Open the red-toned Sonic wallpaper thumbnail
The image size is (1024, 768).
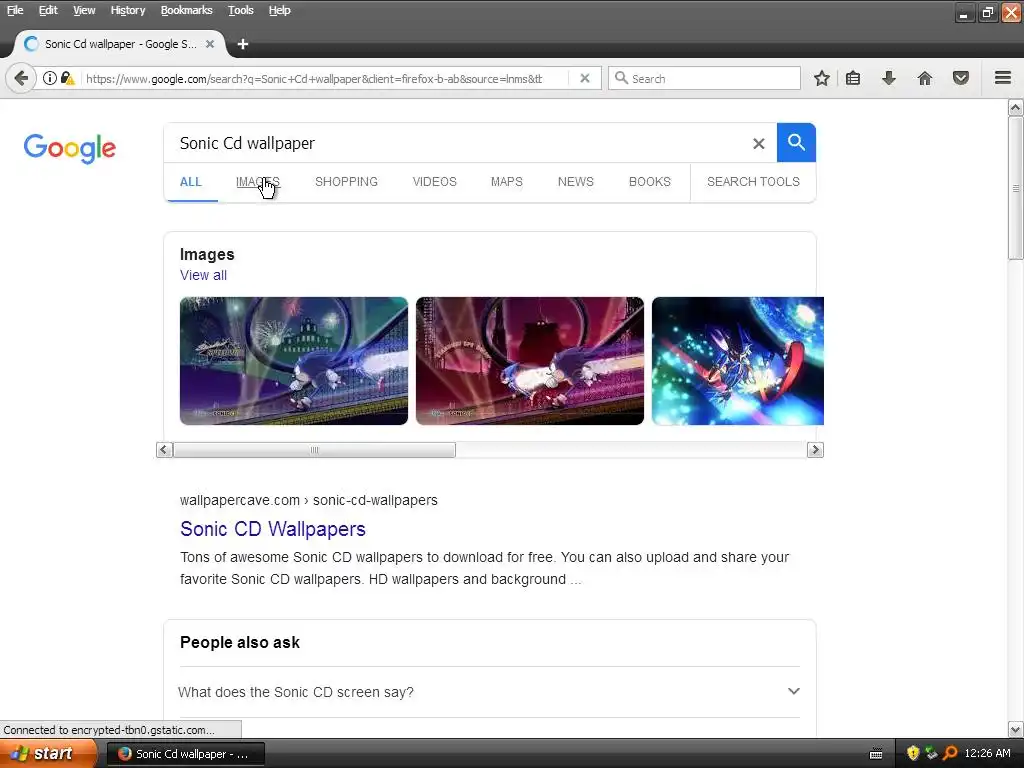coord(530,361)
